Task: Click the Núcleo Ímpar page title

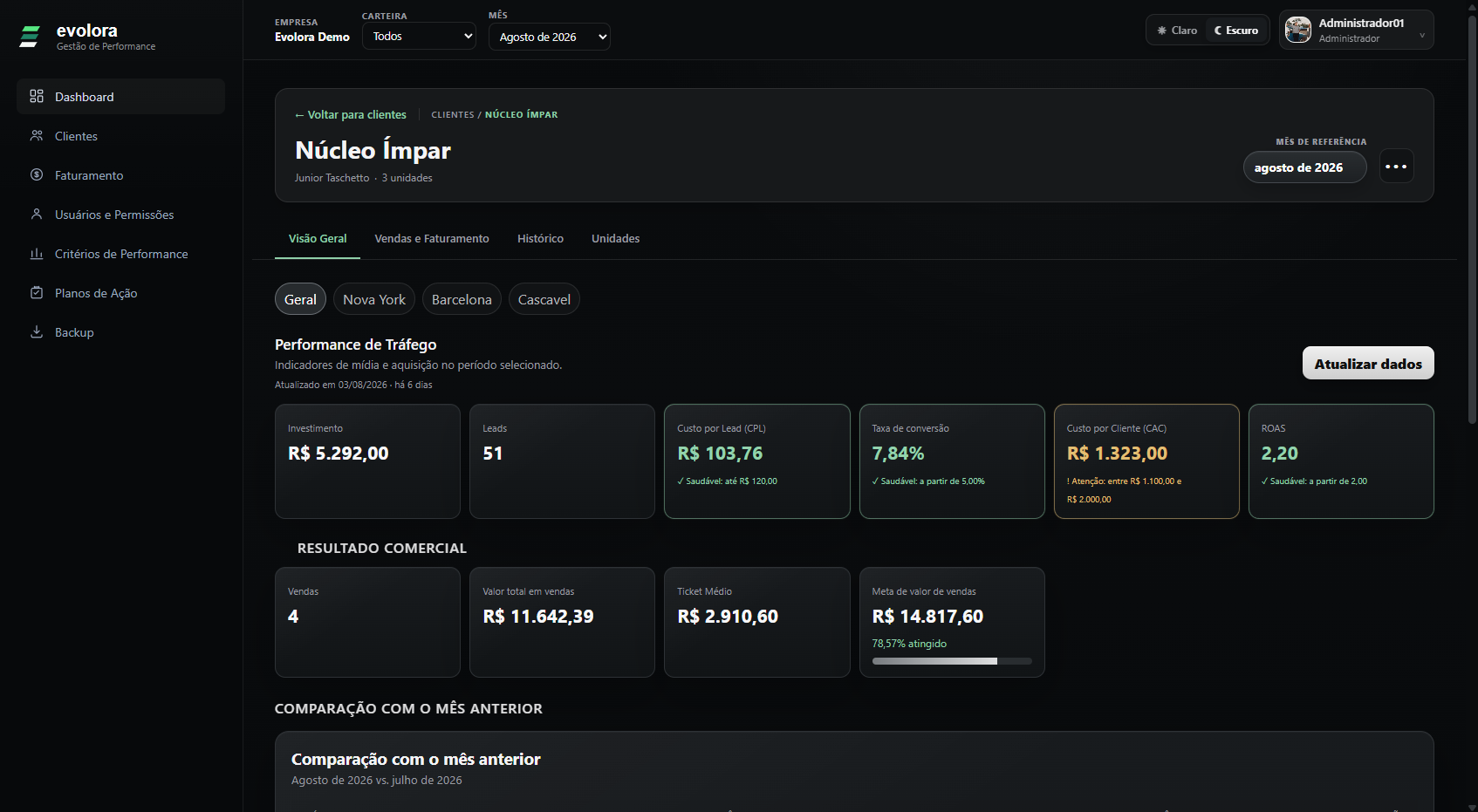Action: point(373,151)
